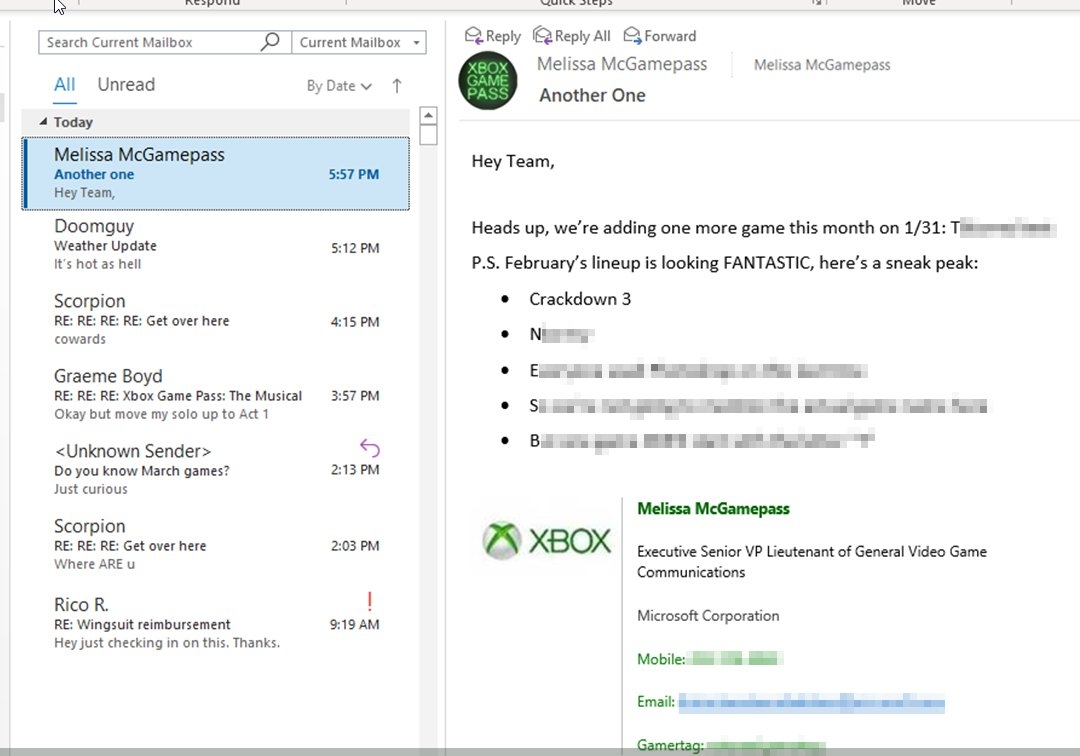The image size is (1080, 756).
Task: Forward the Another One email
Action: [x=660, y=36]
